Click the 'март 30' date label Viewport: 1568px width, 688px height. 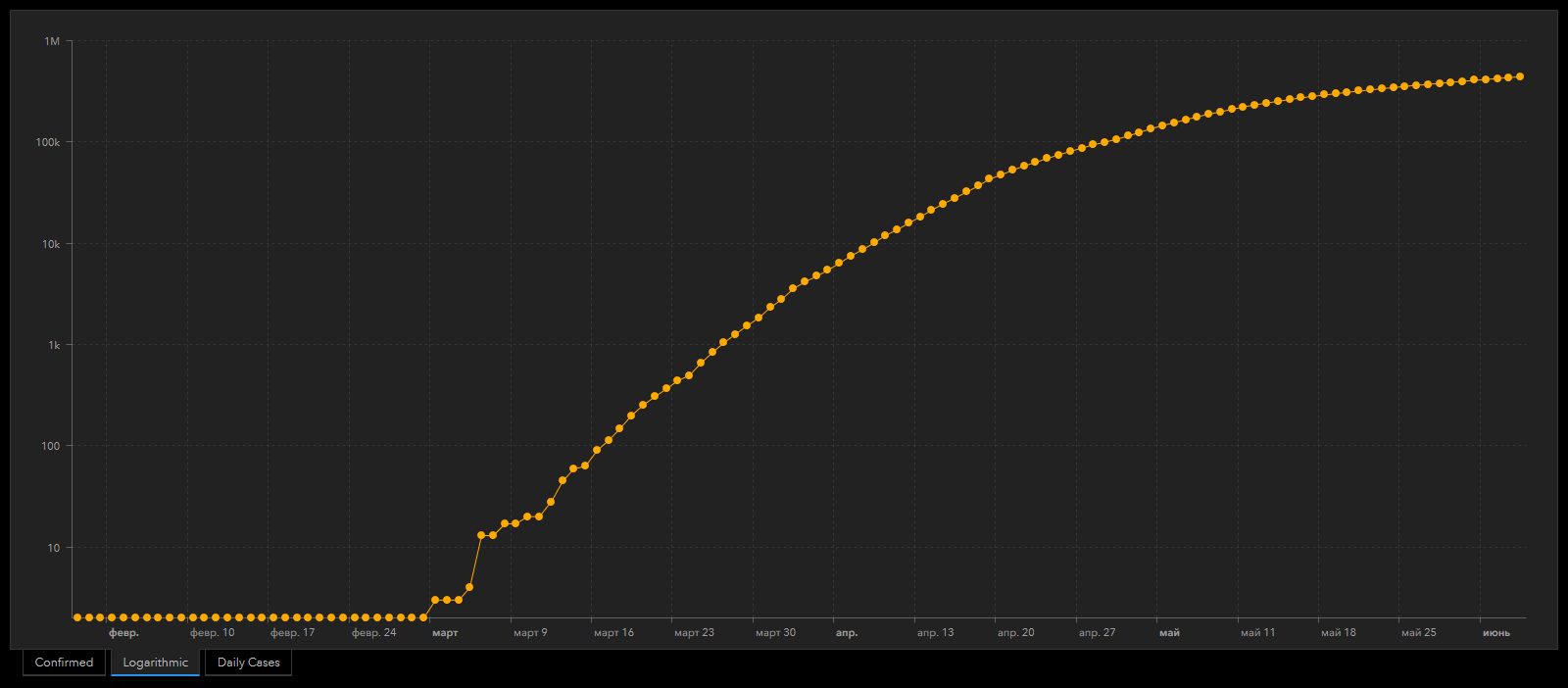point(775,633)
